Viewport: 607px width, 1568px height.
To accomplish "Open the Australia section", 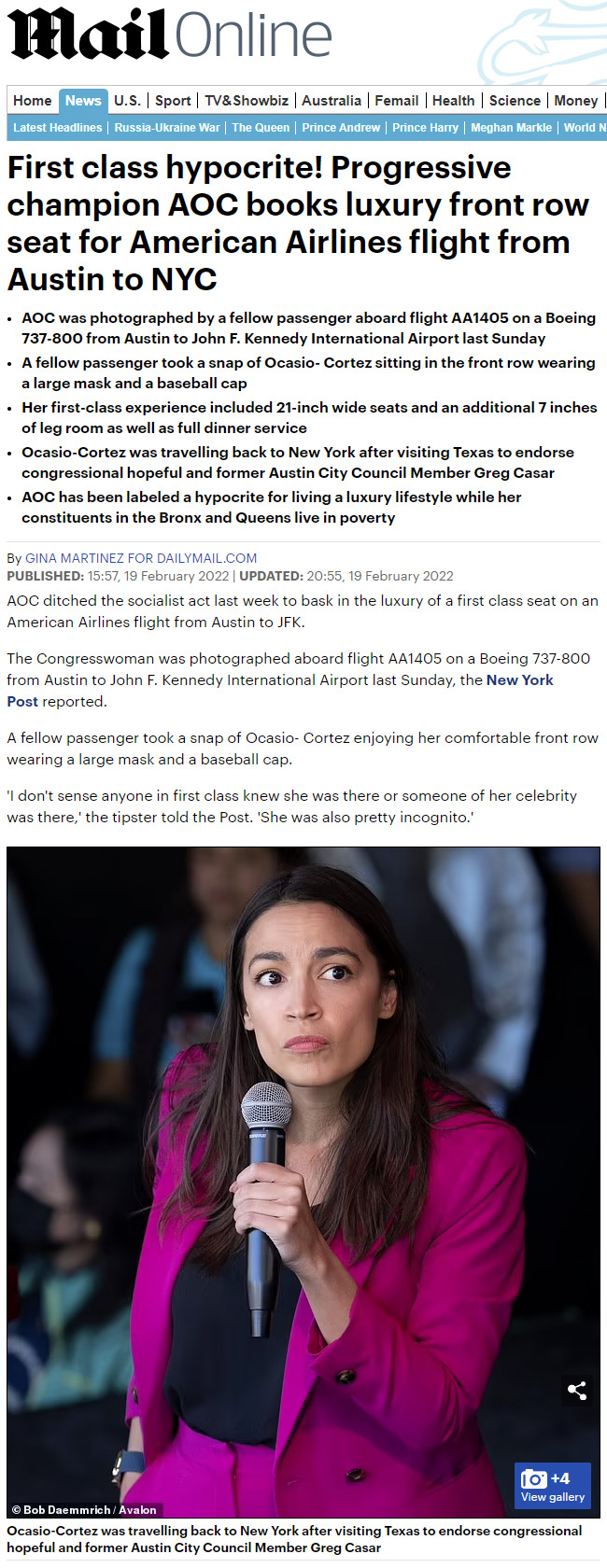I will 332,101.
